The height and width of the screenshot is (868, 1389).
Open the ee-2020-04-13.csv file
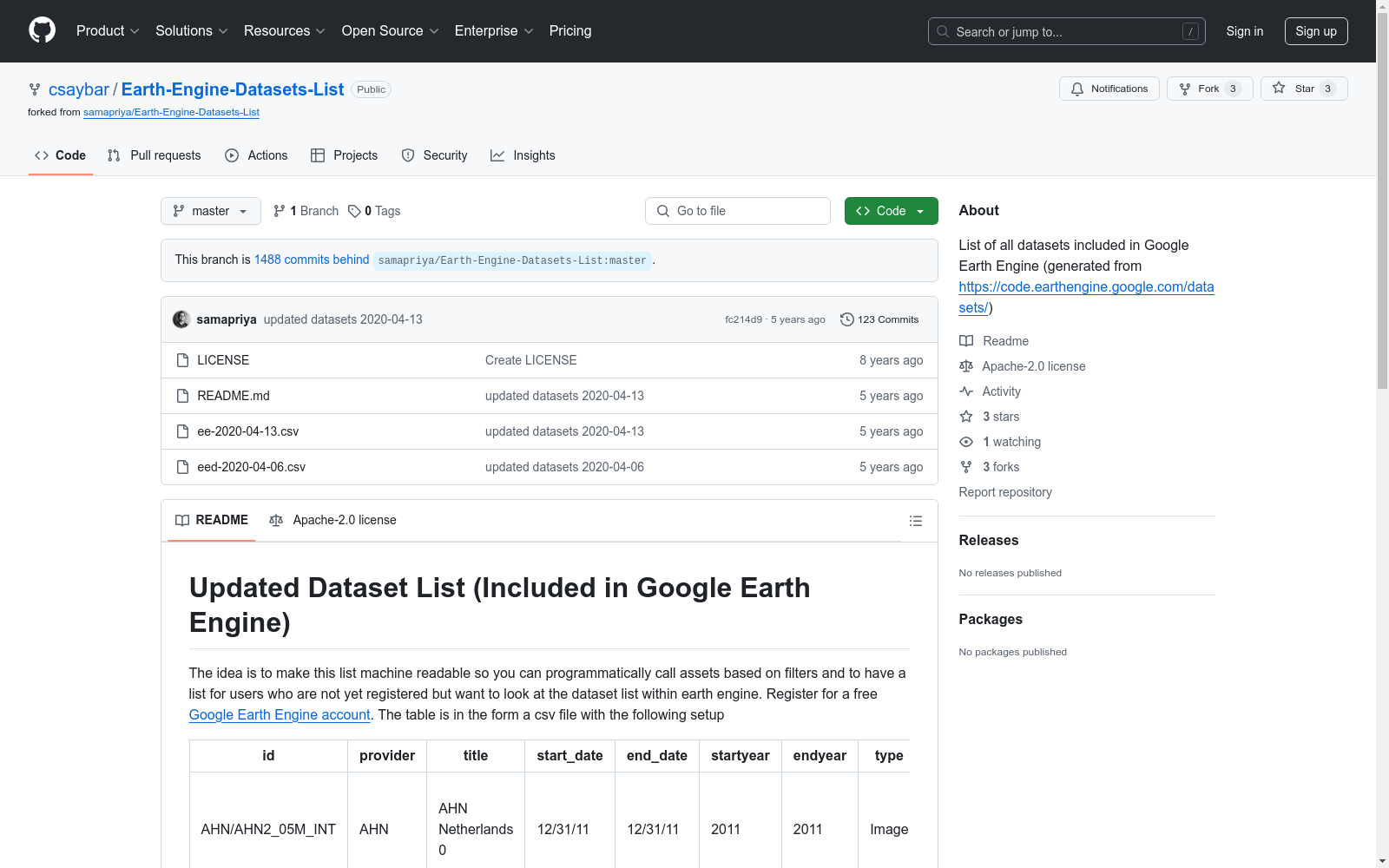[x=248, y=431]
